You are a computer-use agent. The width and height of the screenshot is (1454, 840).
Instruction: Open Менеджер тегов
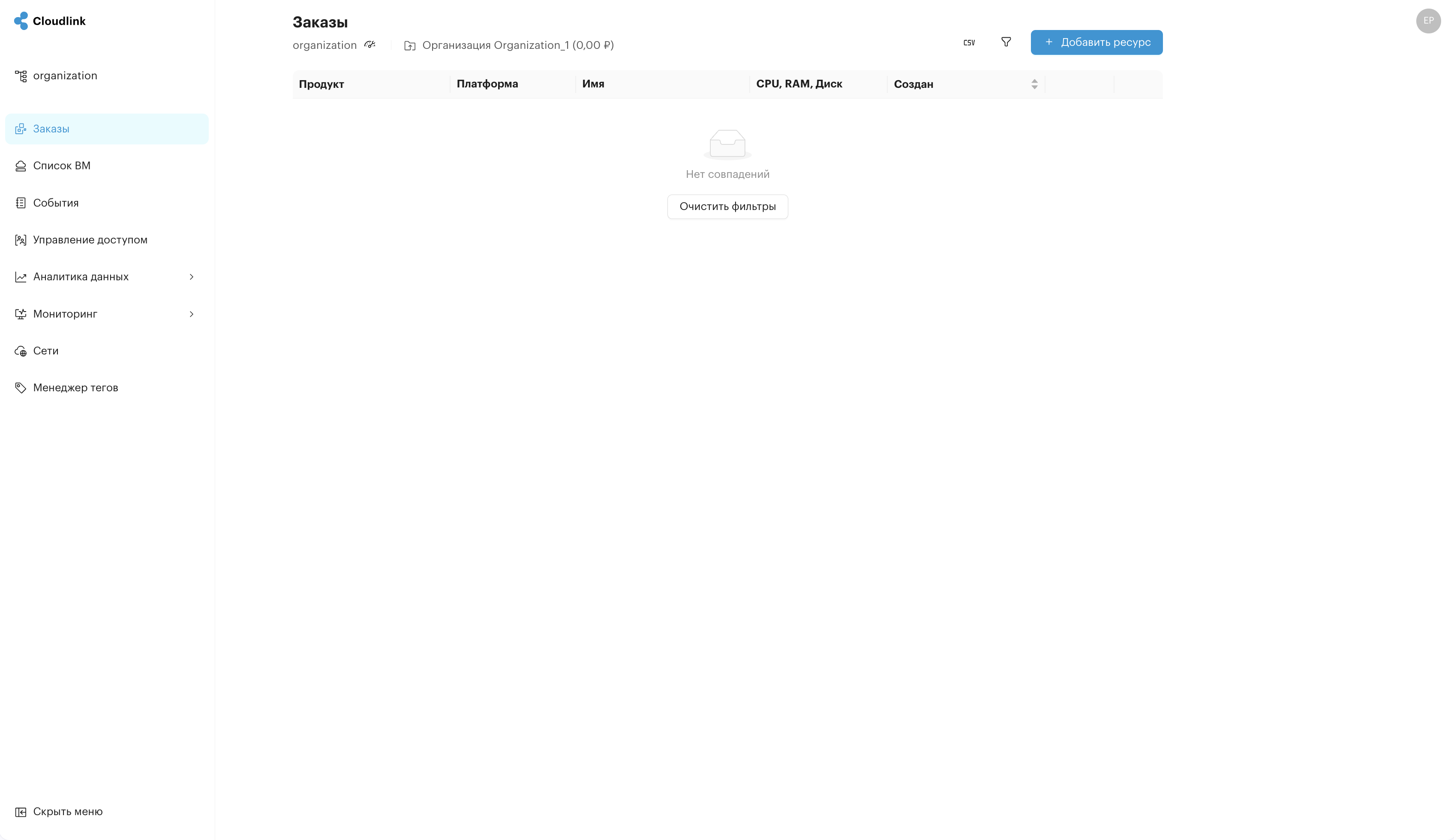(107, 387)
